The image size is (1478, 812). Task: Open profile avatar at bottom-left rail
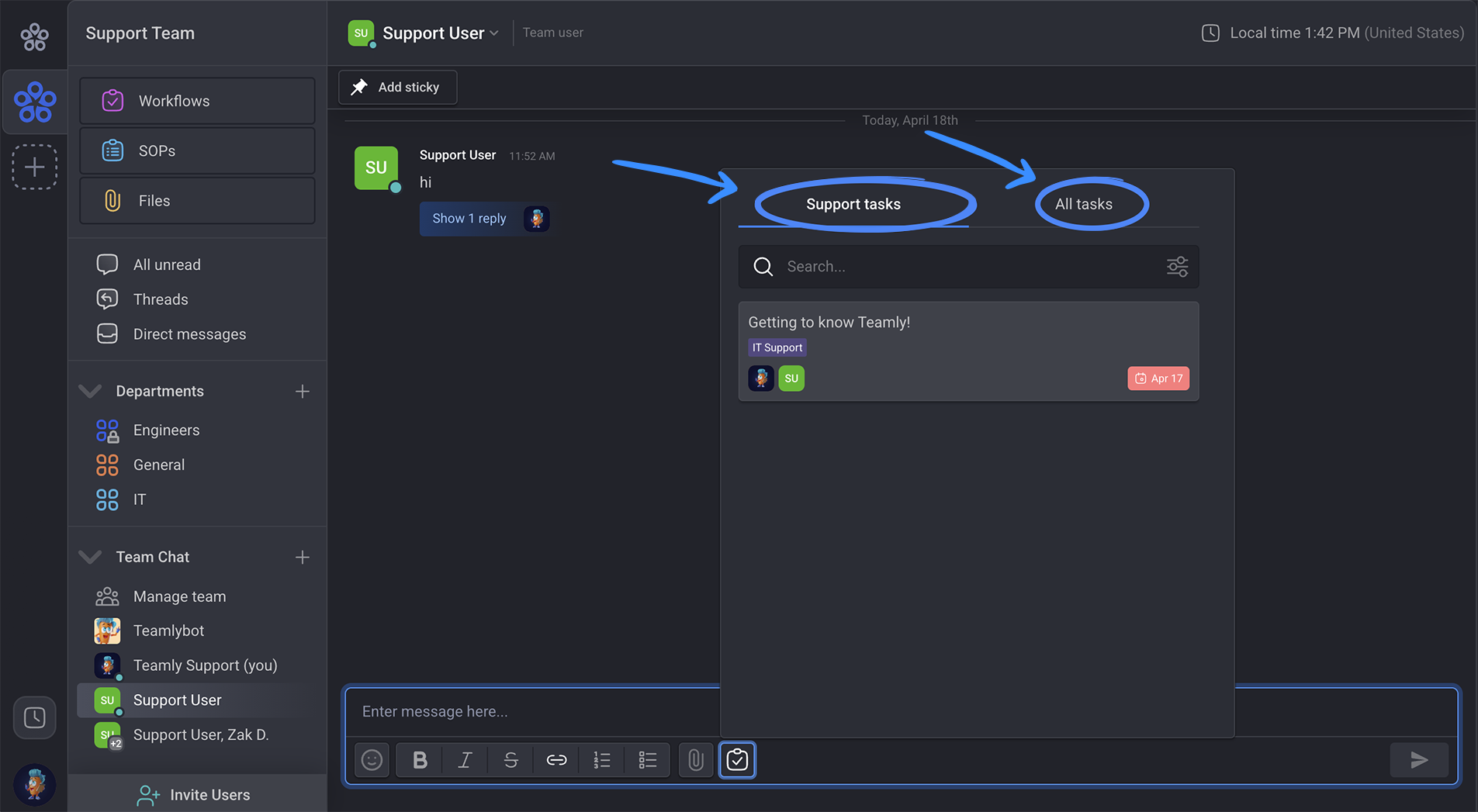(34, 783)
